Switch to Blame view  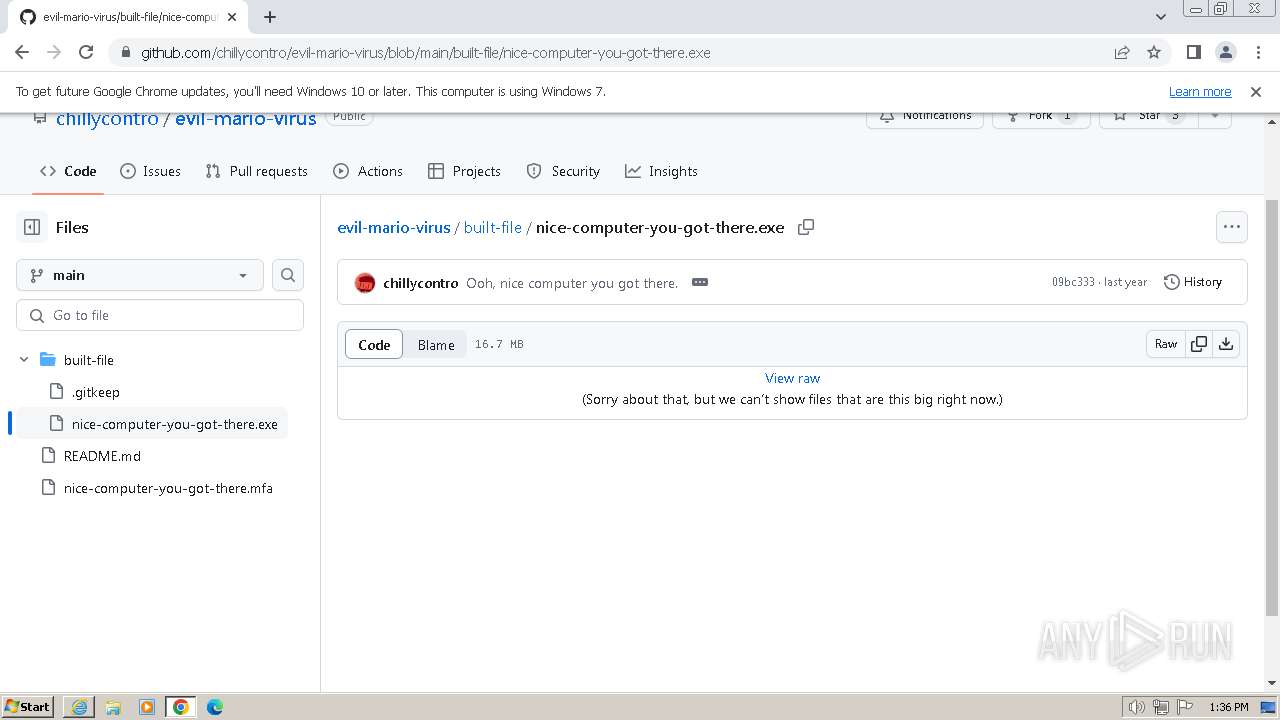click(x=436, y=344)
